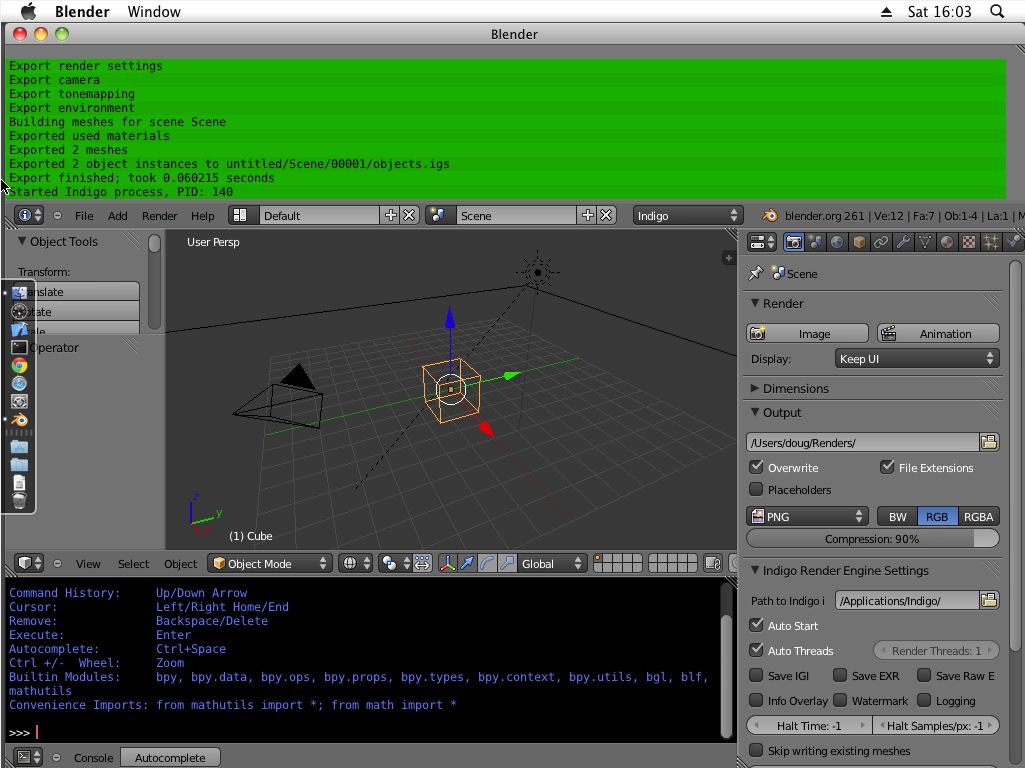Image resolution: width=1025 pixels, height=768 pixels.
Task: Click the add screen layout plus icon
Action: (390, 215)
